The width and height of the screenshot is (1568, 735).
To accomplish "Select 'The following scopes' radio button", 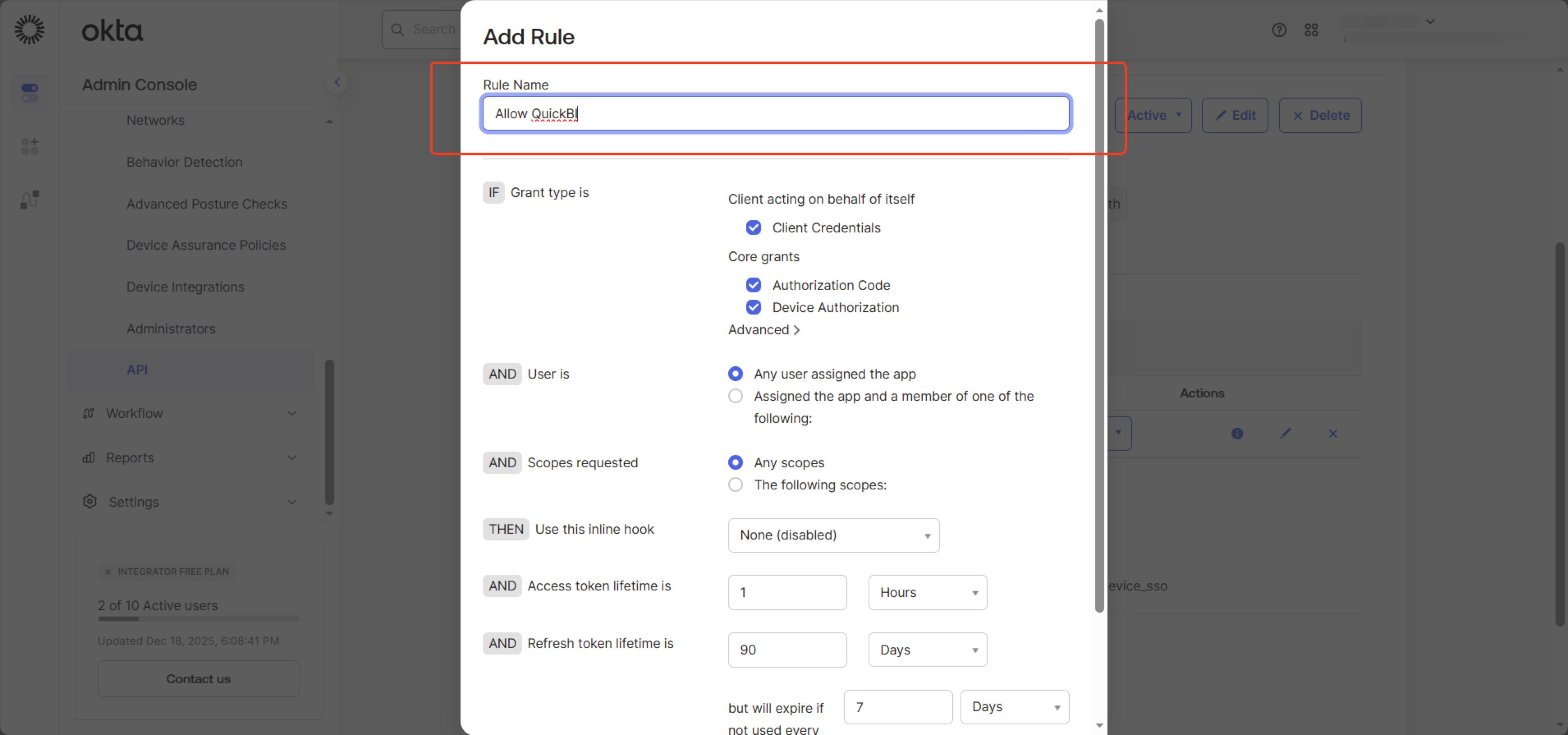I will tap(735, 485).
